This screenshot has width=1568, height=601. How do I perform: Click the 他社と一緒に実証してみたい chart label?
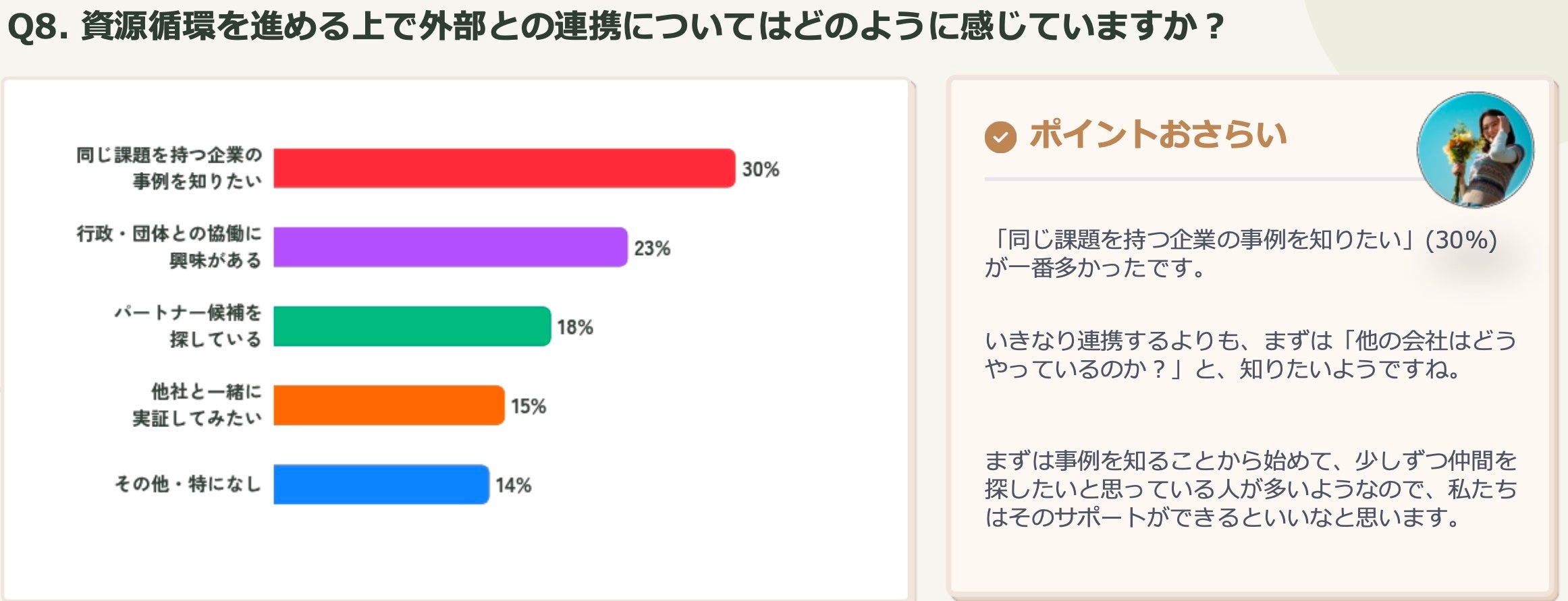(197, 405)
